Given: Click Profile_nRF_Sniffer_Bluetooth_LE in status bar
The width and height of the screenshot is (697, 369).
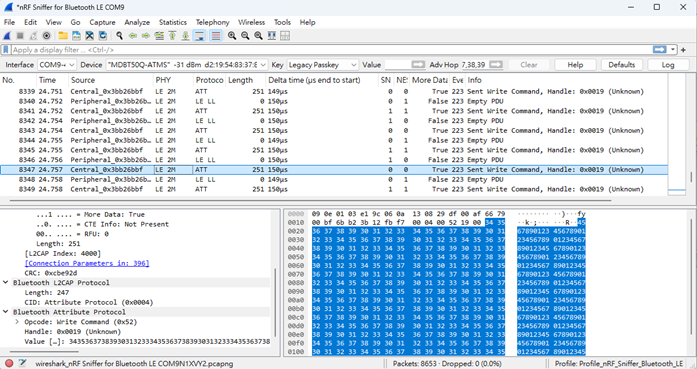Looking at the screenshot, I should click(619, 363).
